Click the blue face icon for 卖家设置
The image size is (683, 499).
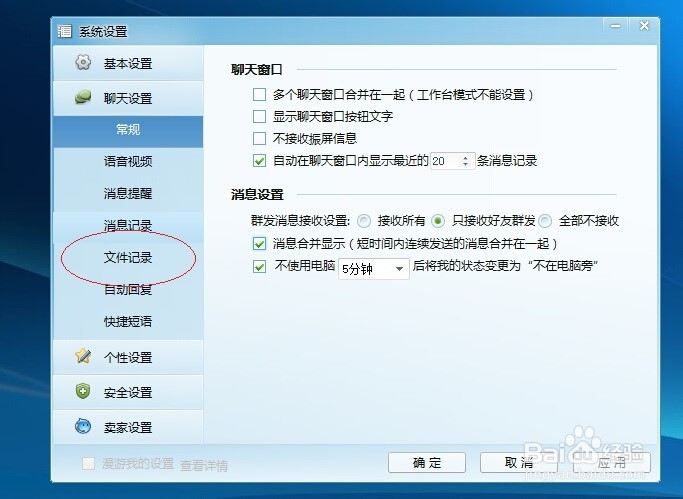(x=83, y=426)
